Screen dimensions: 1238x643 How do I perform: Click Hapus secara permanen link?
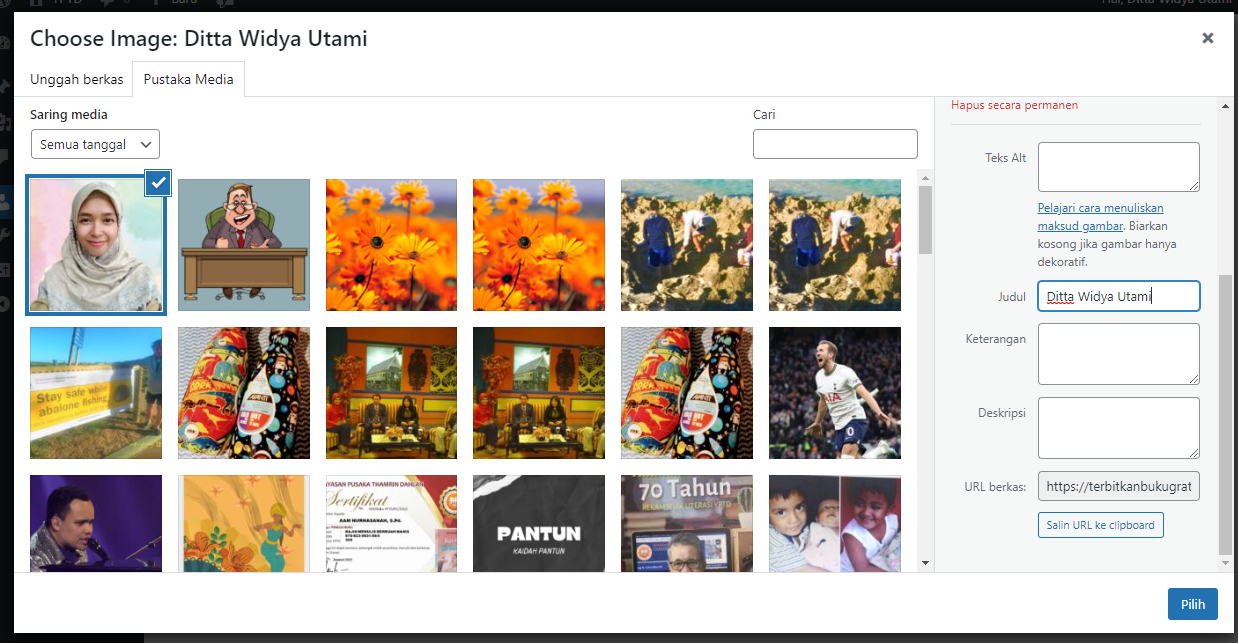(x=1014, y=105)
